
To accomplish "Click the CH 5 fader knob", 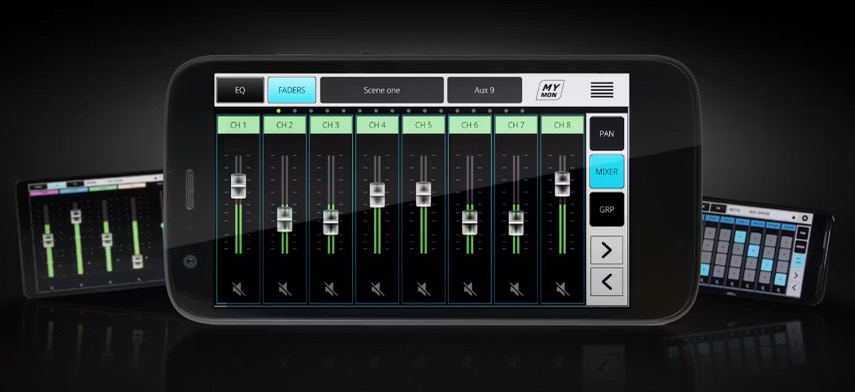I will [x=423, y=194].
